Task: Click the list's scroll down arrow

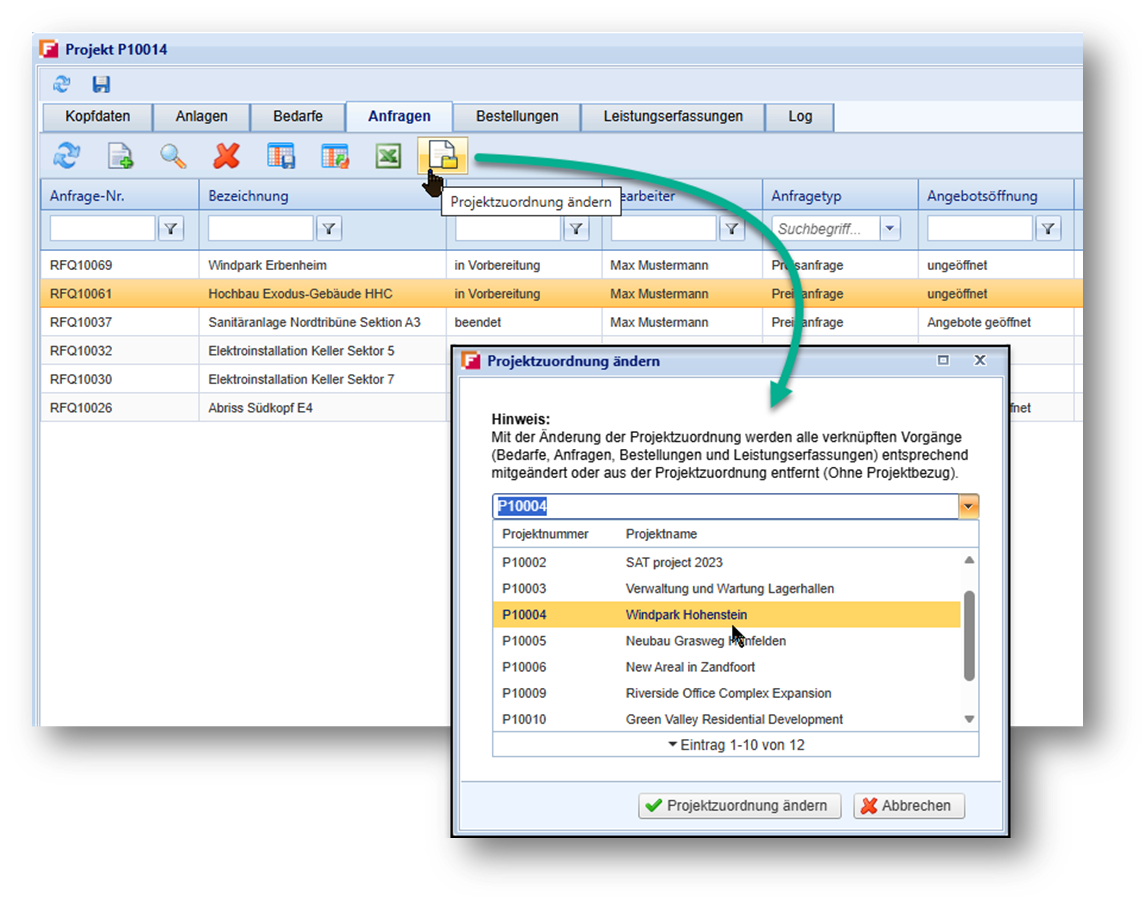Action: coord(969,719)
